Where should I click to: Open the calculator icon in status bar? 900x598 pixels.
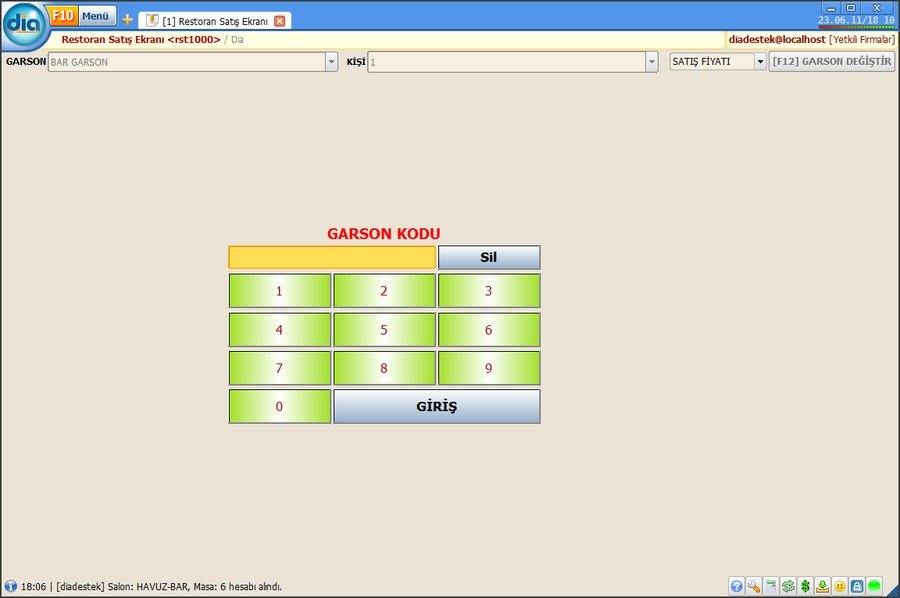771,586
